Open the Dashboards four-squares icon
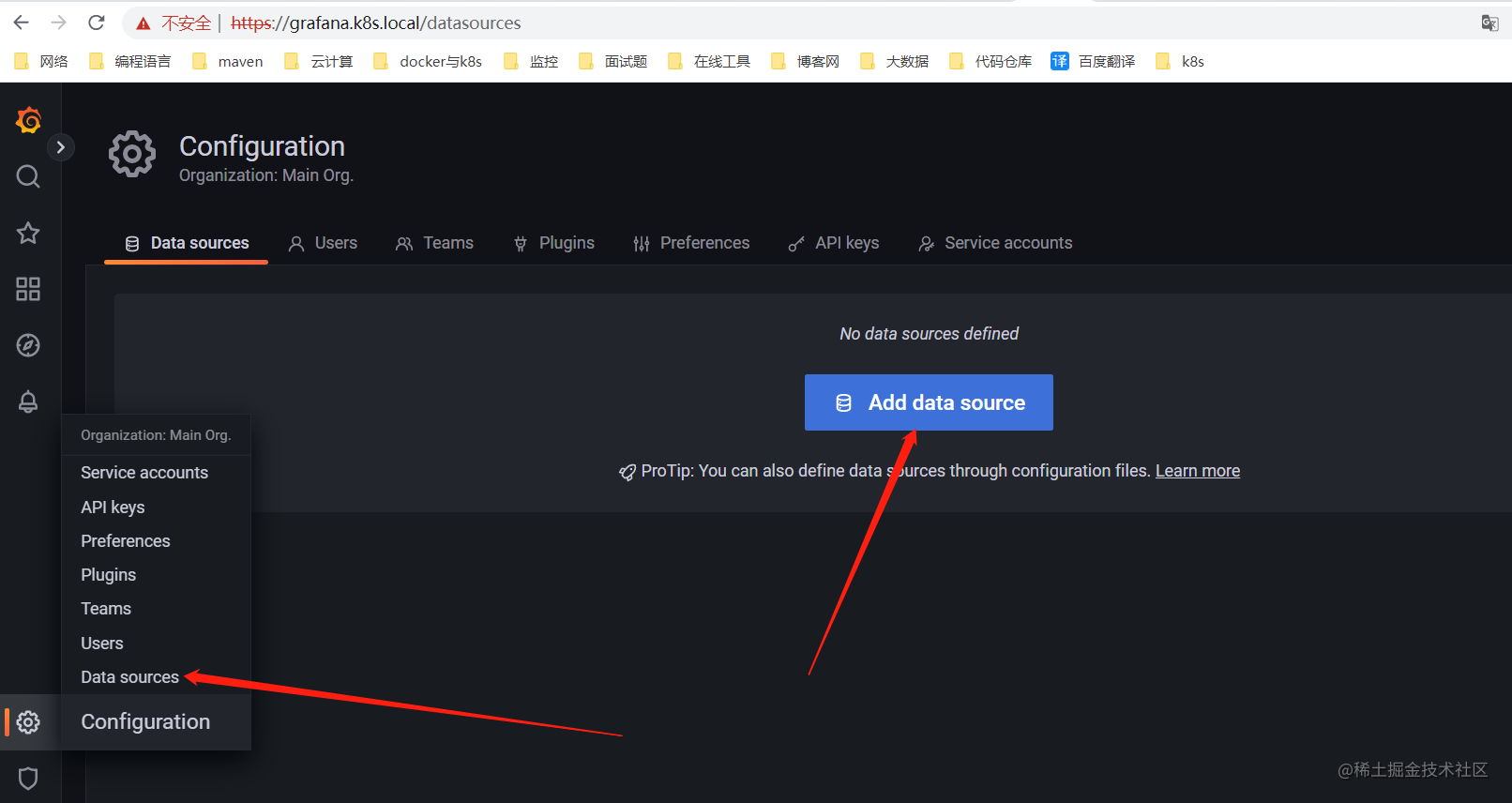Viewport: 1512px width, 803px height. 28,289
